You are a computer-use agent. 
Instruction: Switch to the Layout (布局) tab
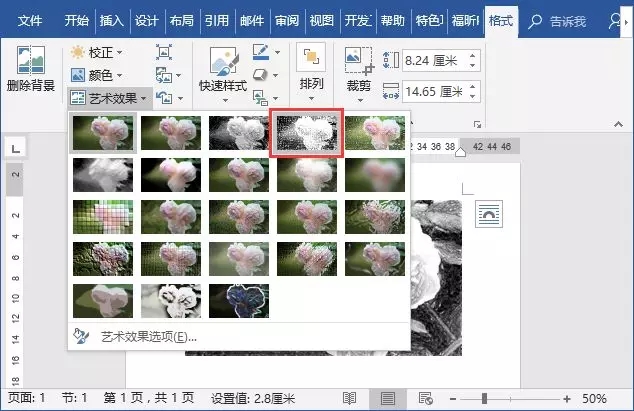click(182, 20)
